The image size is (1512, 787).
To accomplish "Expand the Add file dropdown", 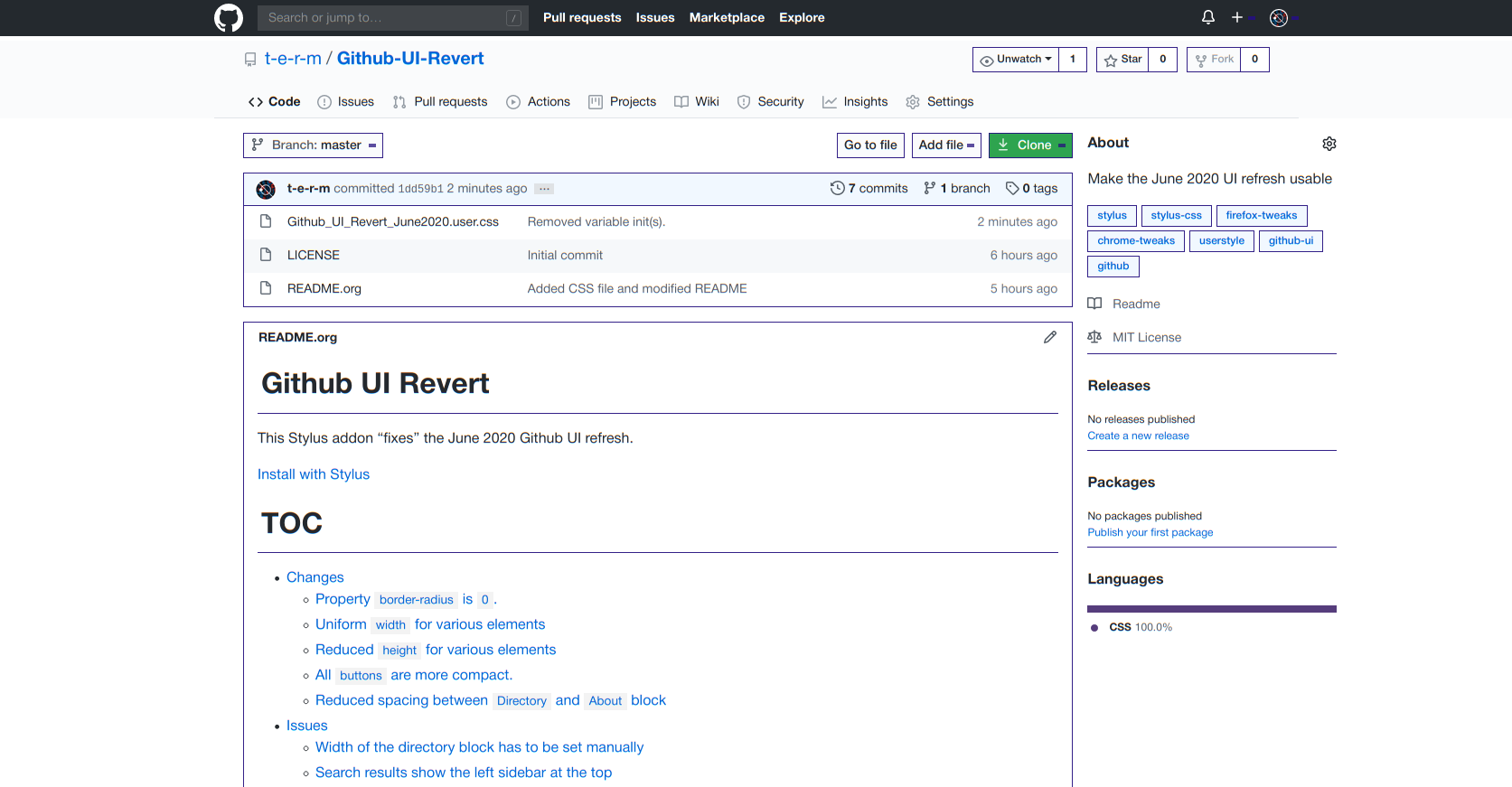I will click(x=946, y=145).
